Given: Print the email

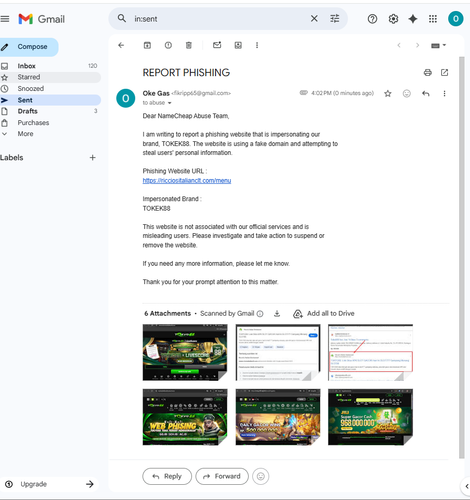Looking at the screenshot, I should point(428,72).
